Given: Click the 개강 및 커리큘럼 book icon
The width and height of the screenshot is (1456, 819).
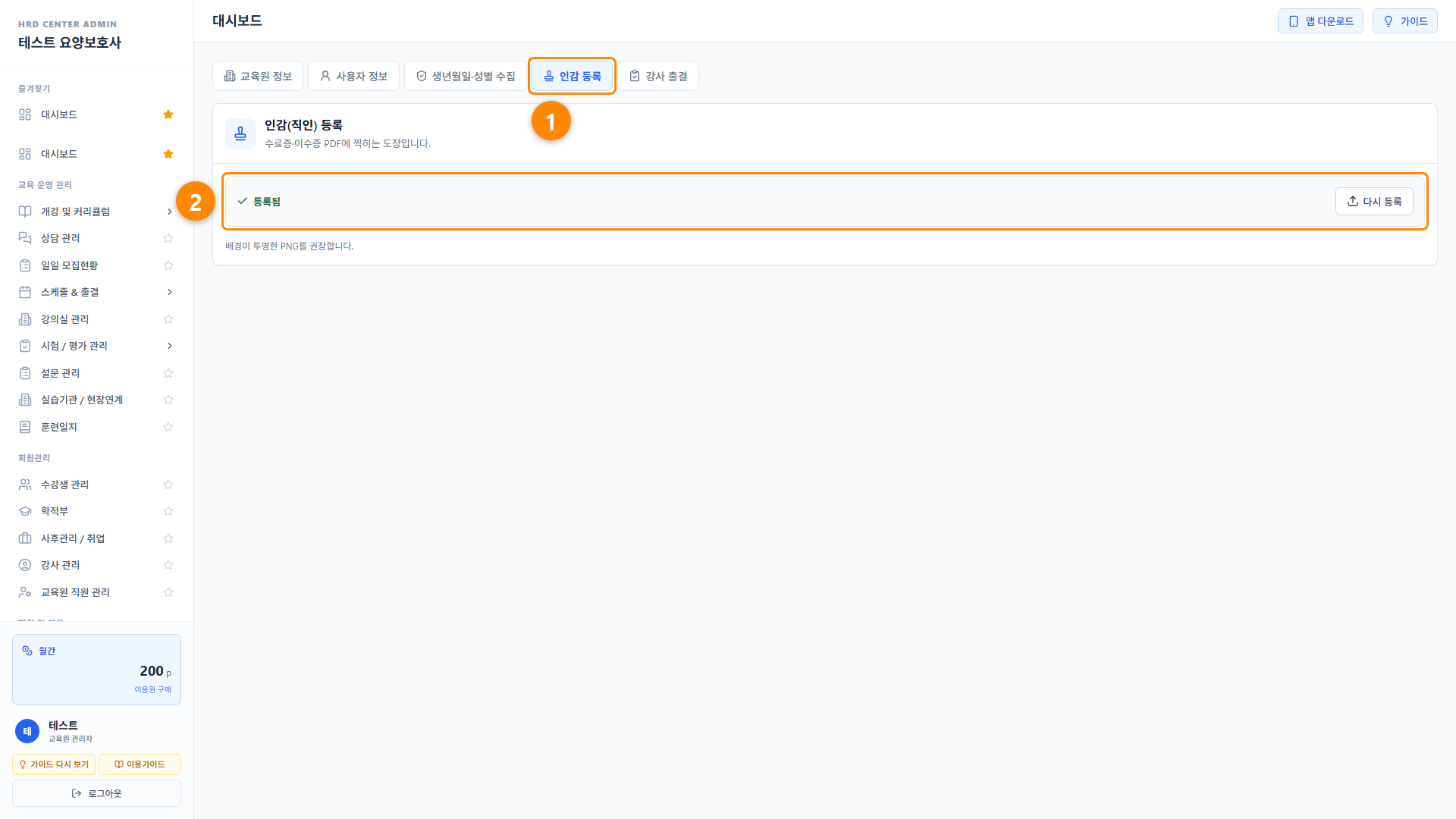Looking at the screenshot, I should tap(25, 212).
